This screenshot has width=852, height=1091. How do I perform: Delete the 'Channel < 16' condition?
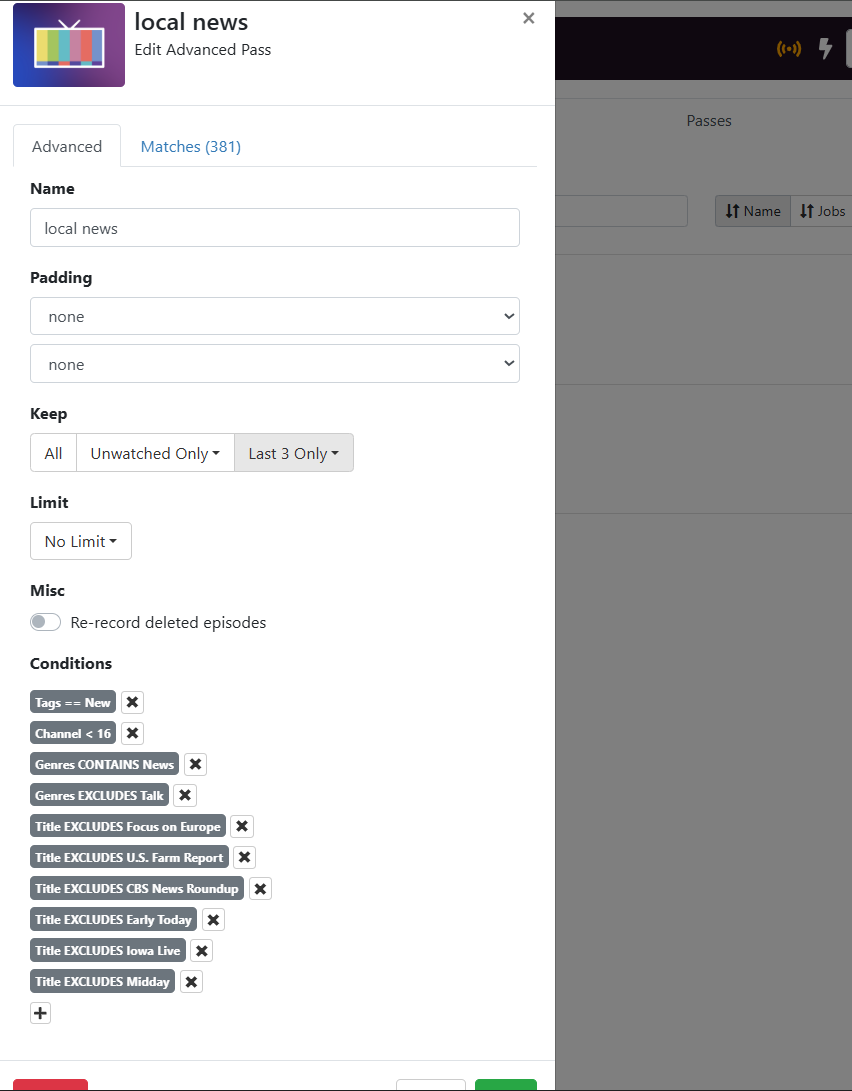point(132,733)
